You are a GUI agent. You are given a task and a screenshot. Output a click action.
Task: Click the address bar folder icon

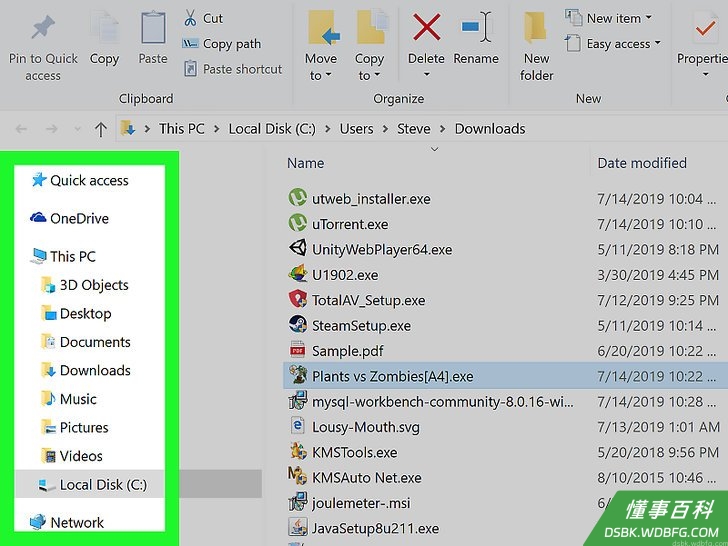[127, 128]
